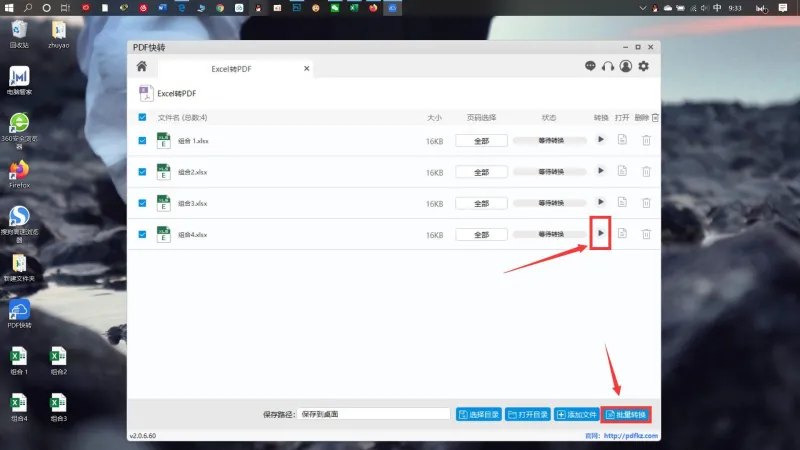Start converting 组合 1.xlsx with play icon

(601, 140)
